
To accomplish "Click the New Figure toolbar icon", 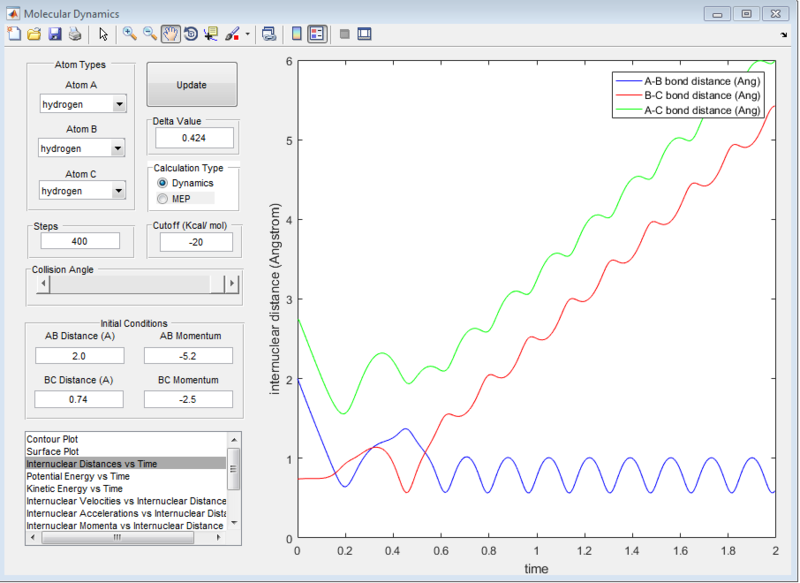I will pos(14,34).
